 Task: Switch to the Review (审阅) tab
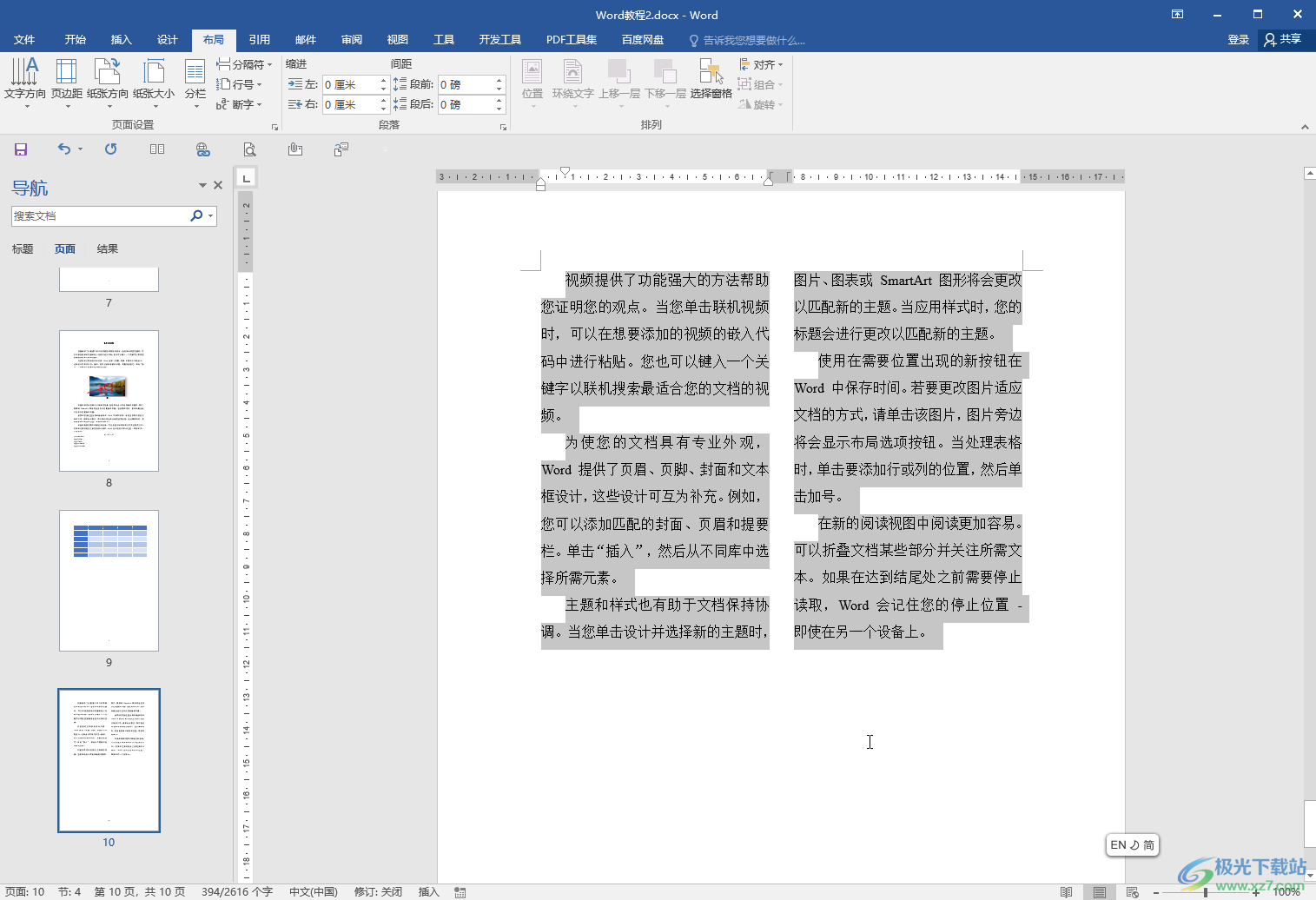pyautogui.click(x=352, y=40)
